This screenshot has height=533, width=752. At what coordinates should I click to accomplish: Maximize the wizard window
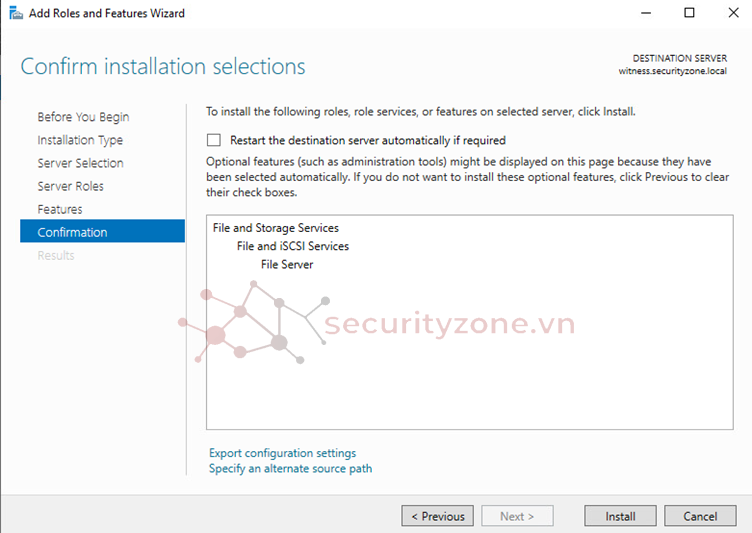689,13
